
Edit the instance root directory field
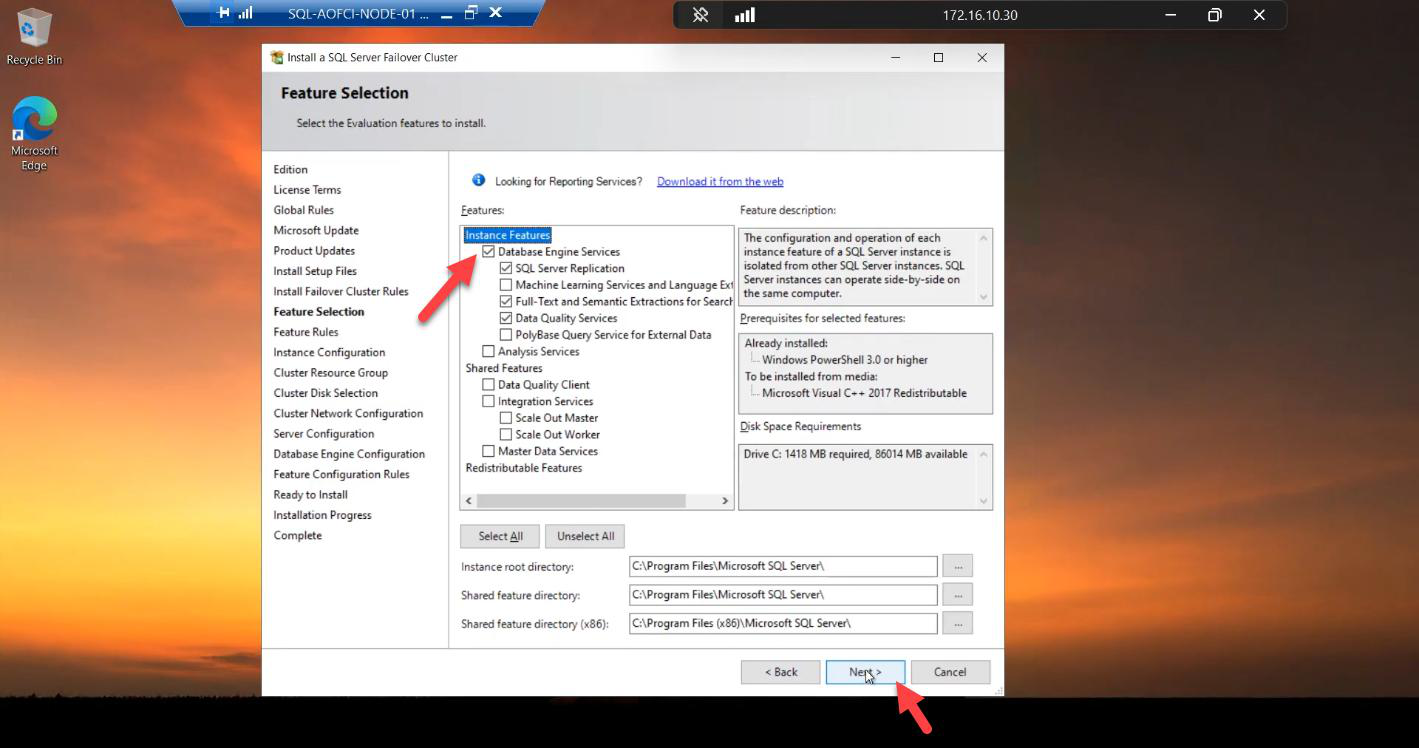[783, 566]
